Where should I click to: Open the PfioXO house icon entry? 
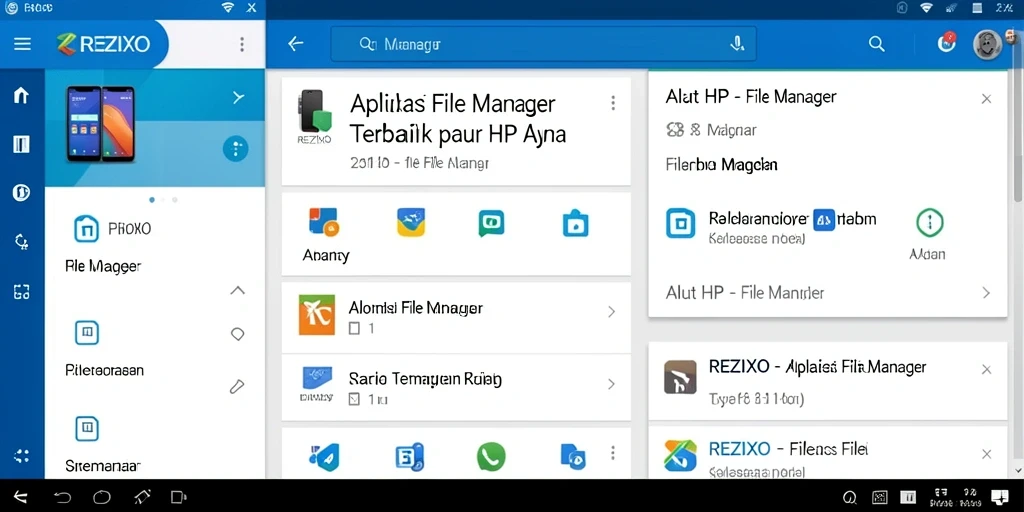pyautogui.click(x=87, y=229)
